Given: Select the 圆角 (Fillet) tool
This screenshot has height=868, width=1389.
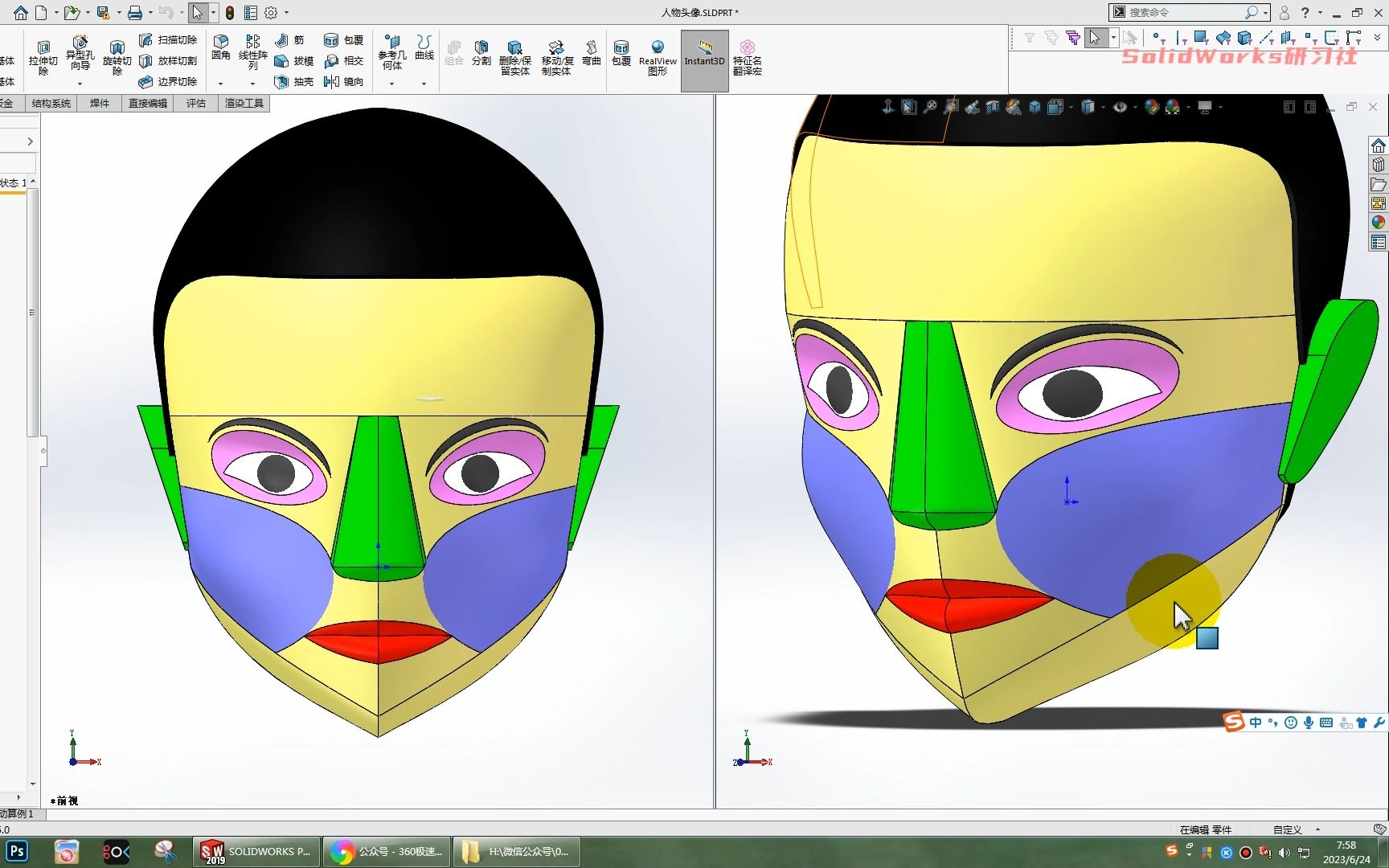Looking at the screenshot, I should (x=220, y=47).
